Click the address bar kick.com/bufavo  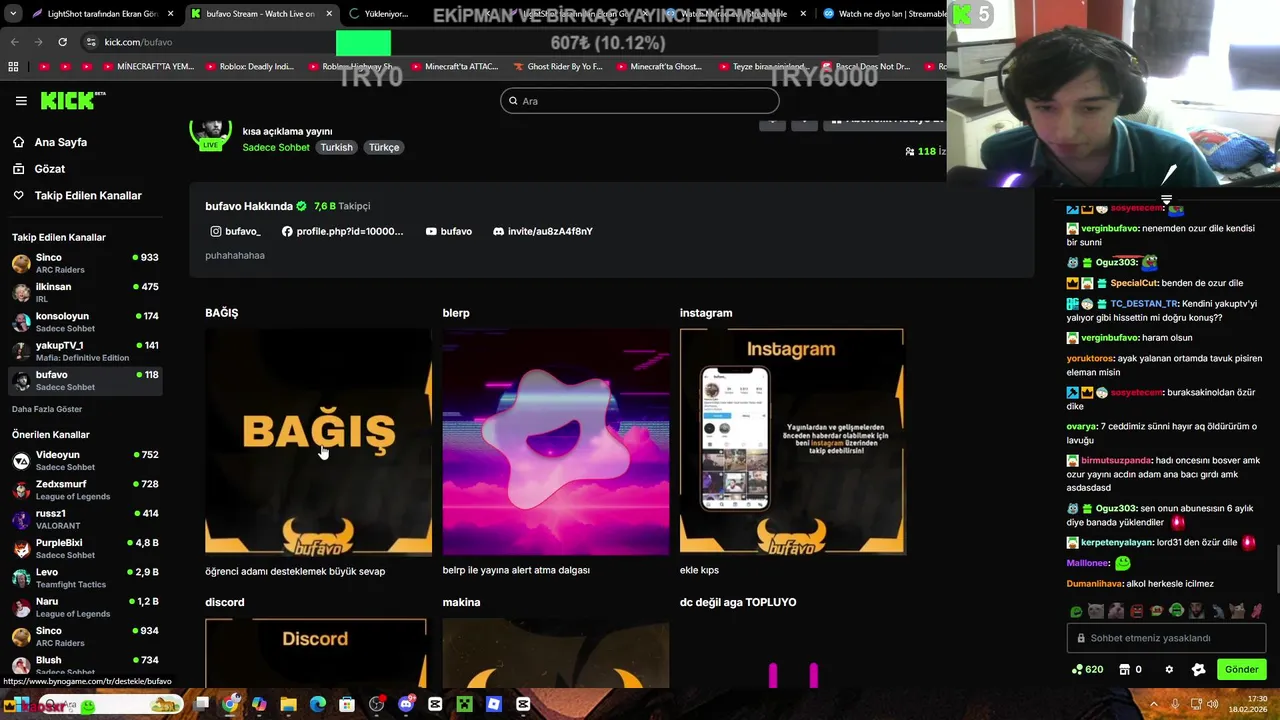pos(138,42)
